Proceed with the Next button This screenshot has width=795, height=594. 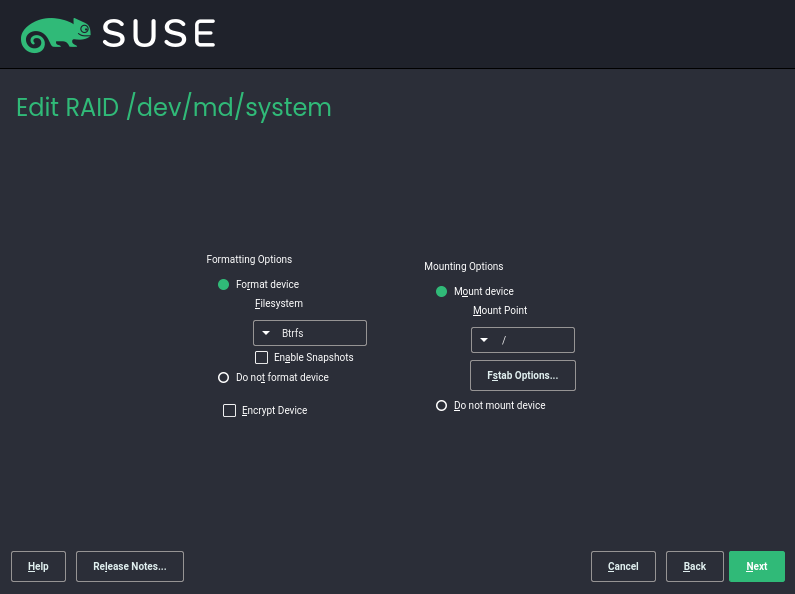tap(756, 566)
